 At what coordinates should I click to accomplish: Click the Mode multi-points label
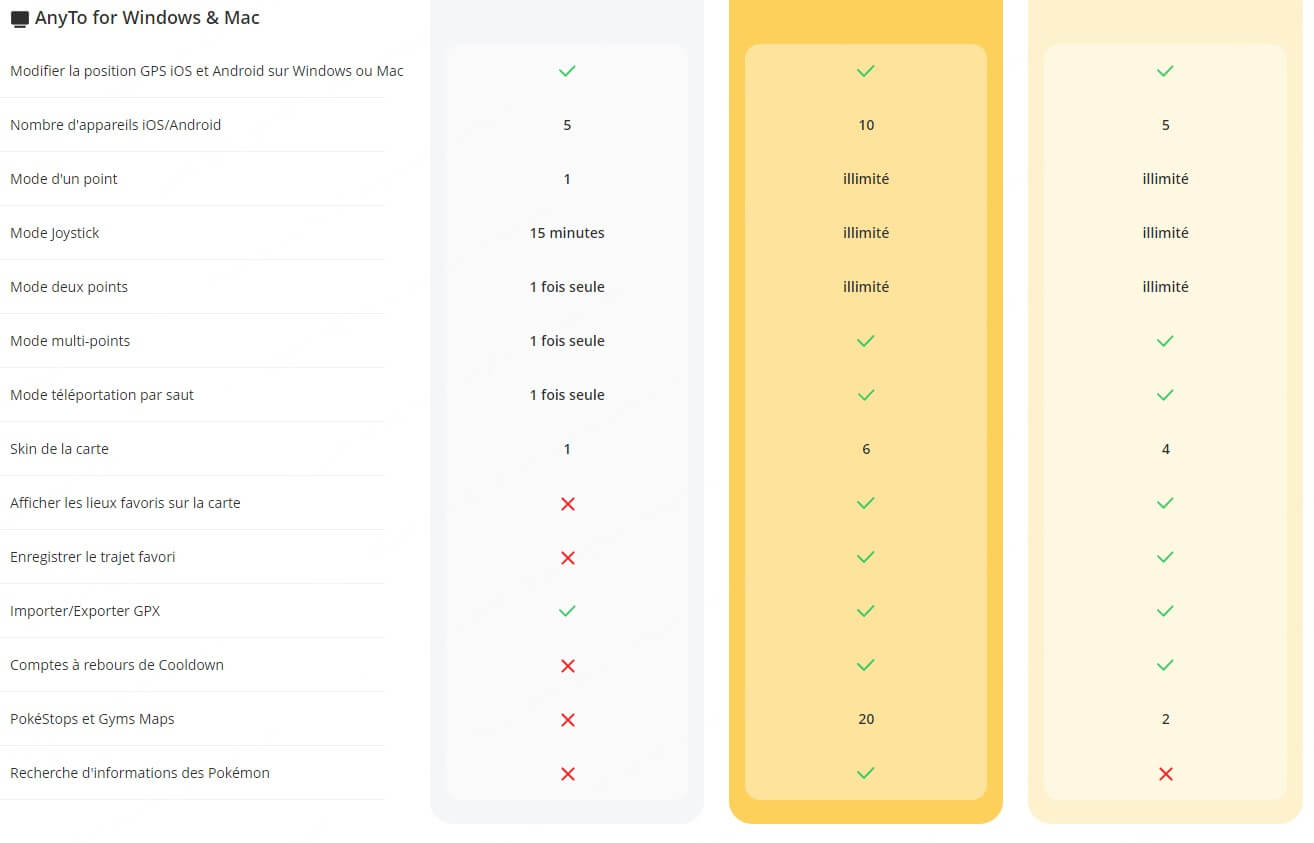click(x=70, y=341)
